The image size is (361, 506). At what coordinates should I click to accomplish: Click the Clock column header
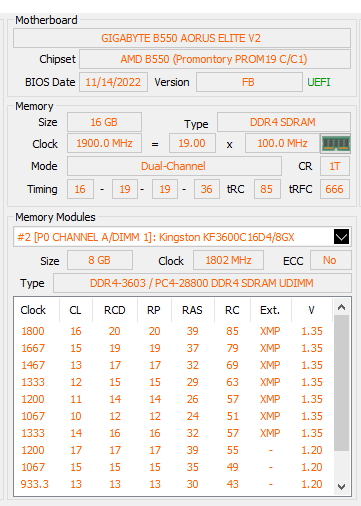point(37,310)
